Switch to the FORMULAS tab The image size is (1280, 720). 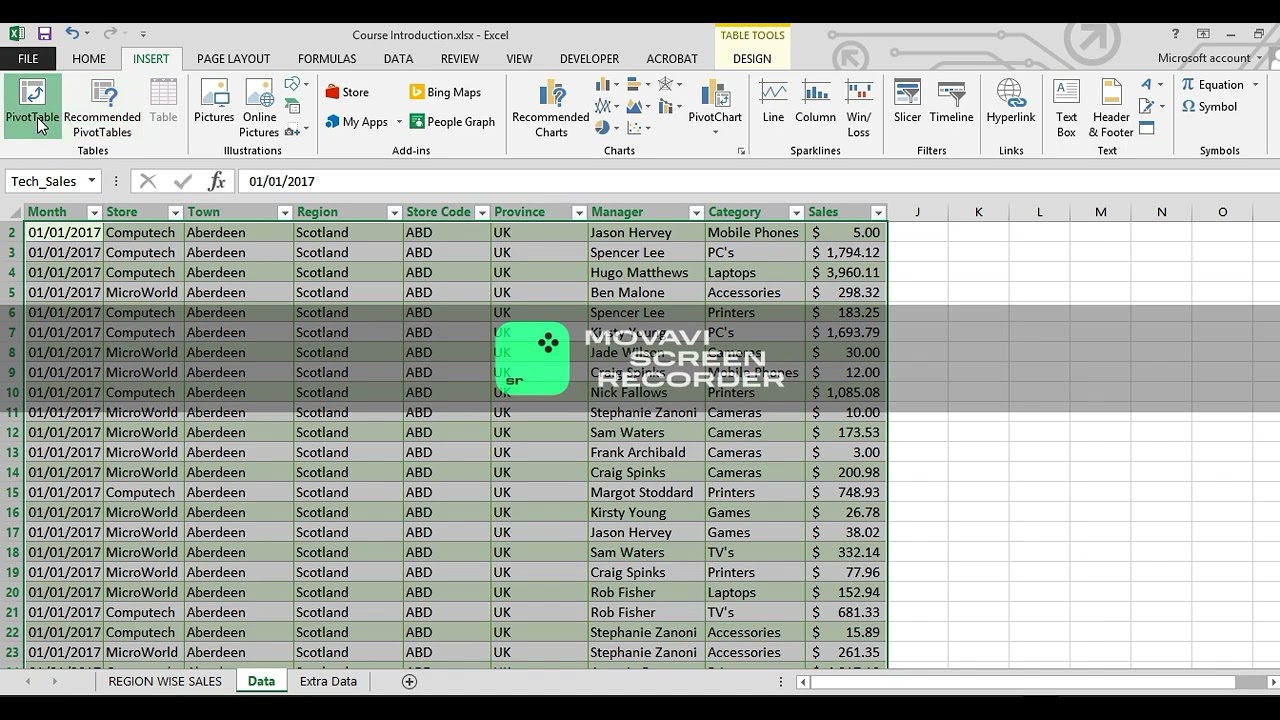point(327,59)
